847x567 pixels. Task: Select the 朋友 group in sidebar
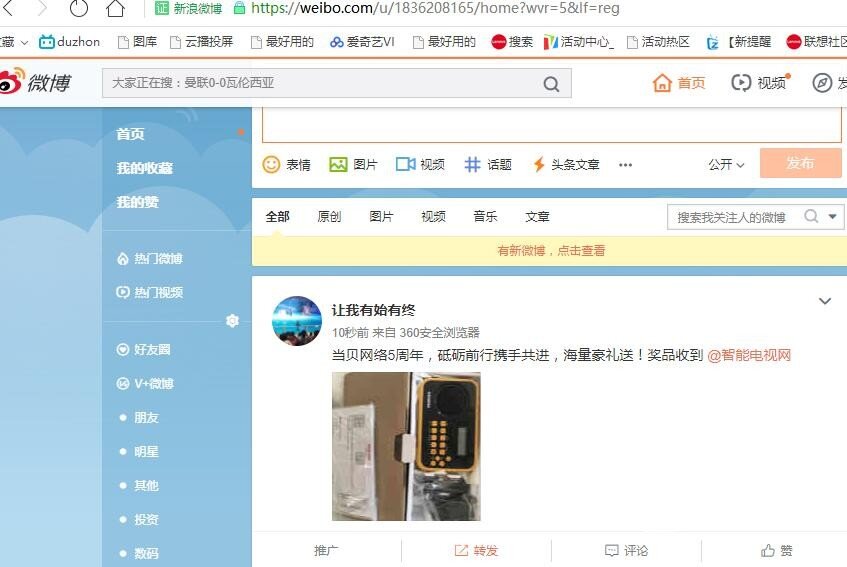pyautogui.click(x=146, y=417)
